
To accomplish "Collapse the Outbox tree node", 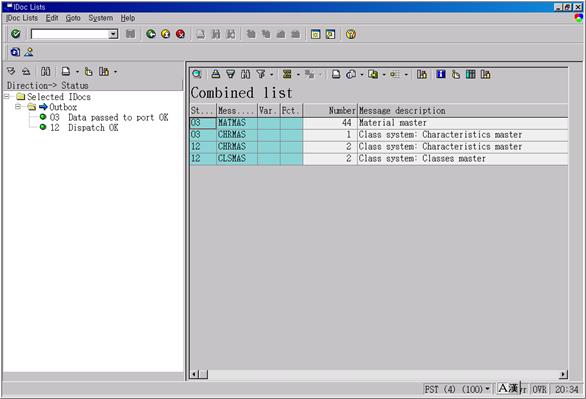I will point(18,107).
